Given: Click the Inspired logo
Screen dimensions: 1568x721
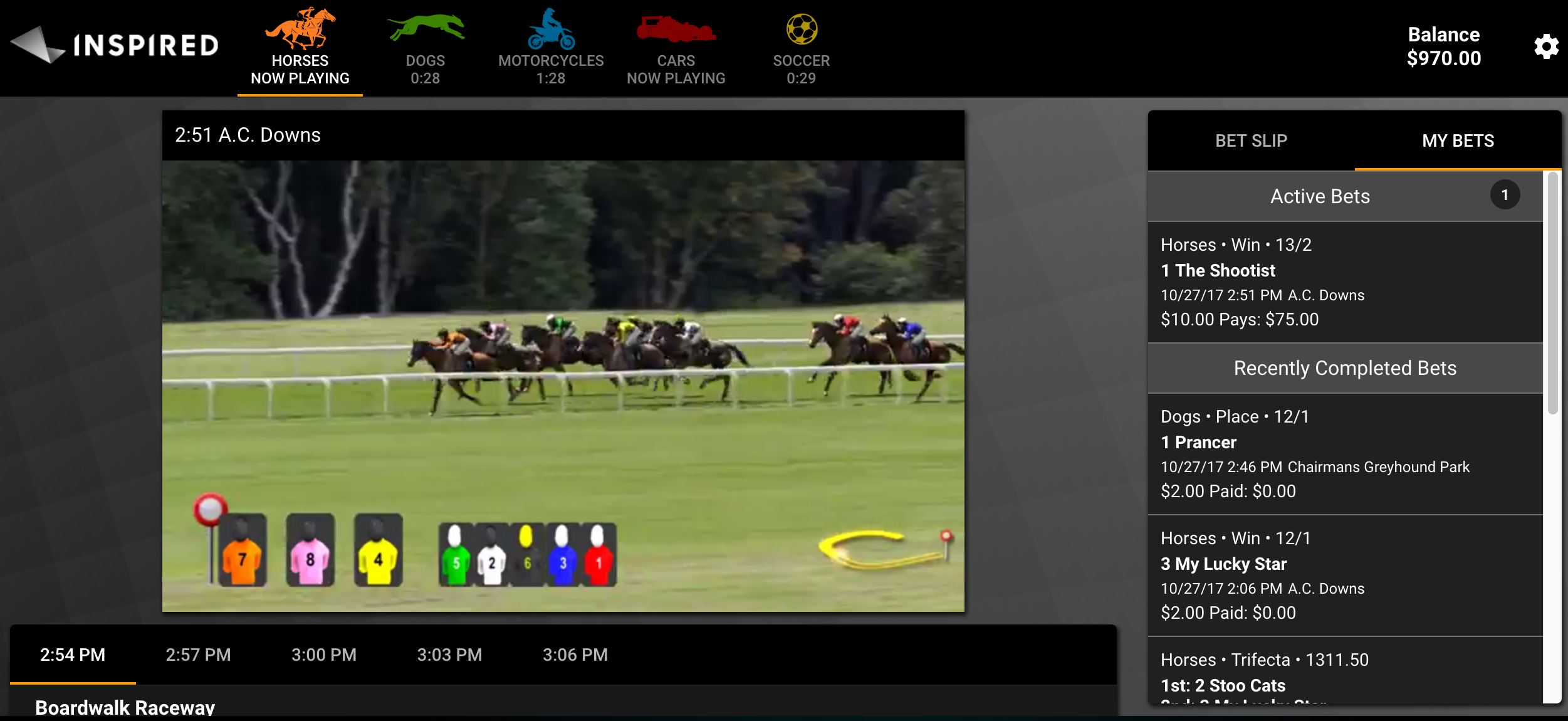Looking at the screenshot, I should [115, 45].
